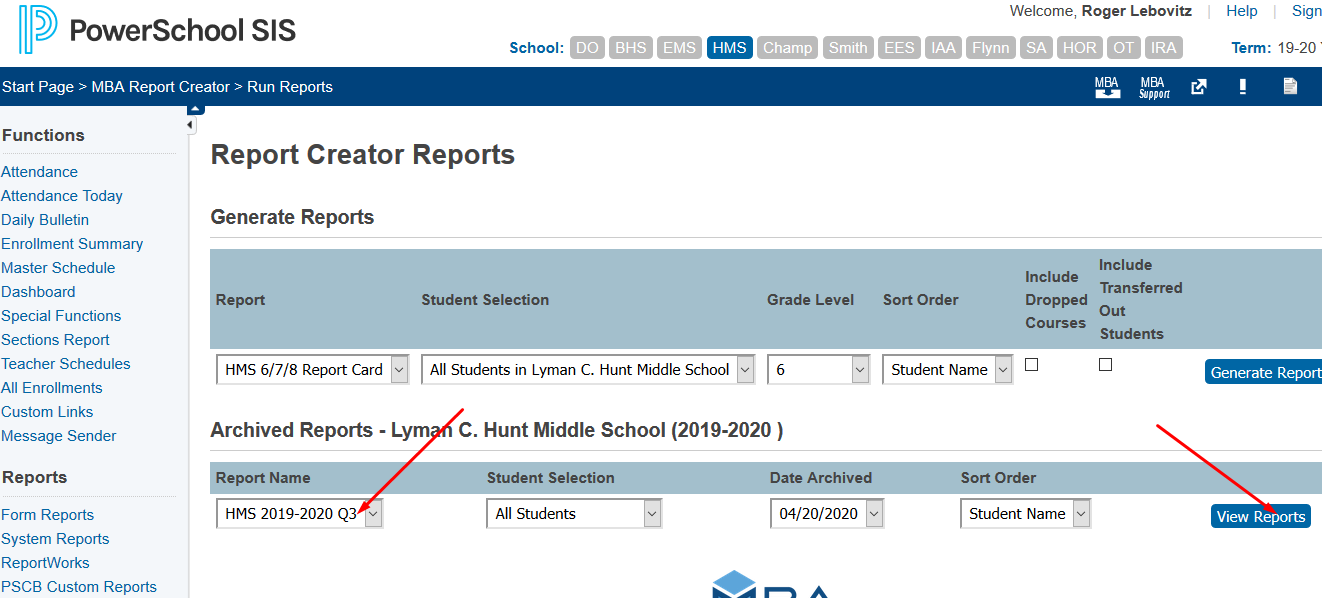Screen dimensions: 1322x598
Task: Open Special Functions link
Action: tap(61, 316)
